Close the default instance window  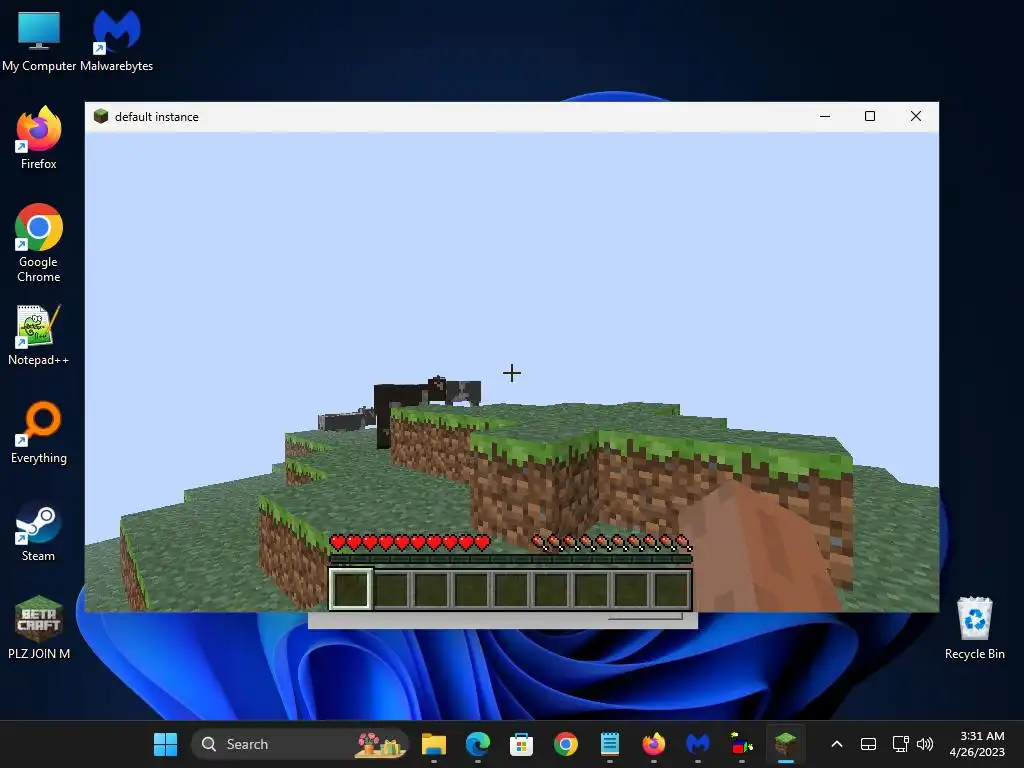pos(916,116)
